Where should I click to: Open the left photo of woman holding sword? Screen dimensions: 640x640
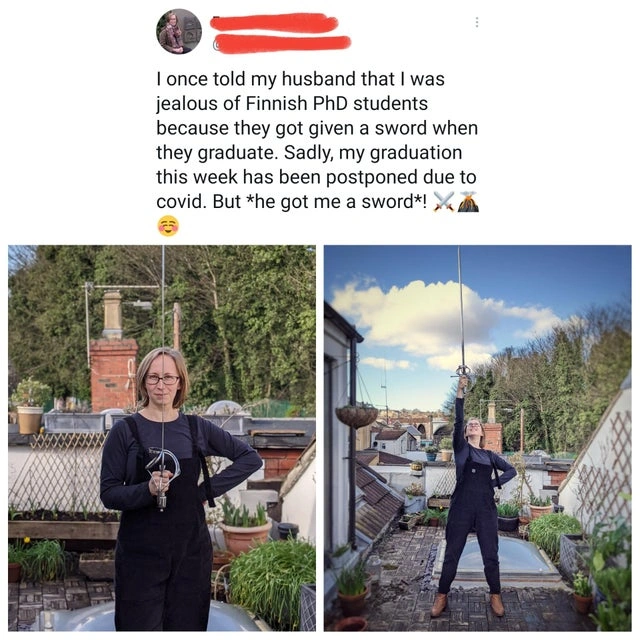point(162,438)
